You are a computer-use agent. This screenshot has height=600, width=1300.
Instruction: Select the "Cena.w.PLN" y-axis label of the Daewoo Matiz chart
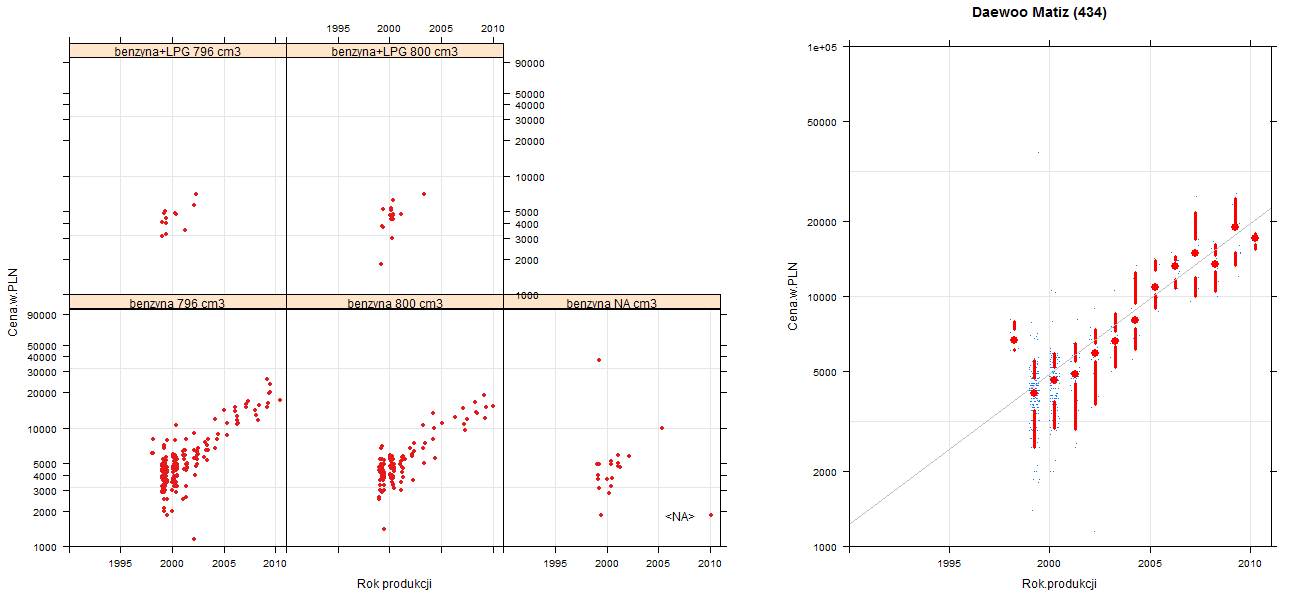(792, 296)
